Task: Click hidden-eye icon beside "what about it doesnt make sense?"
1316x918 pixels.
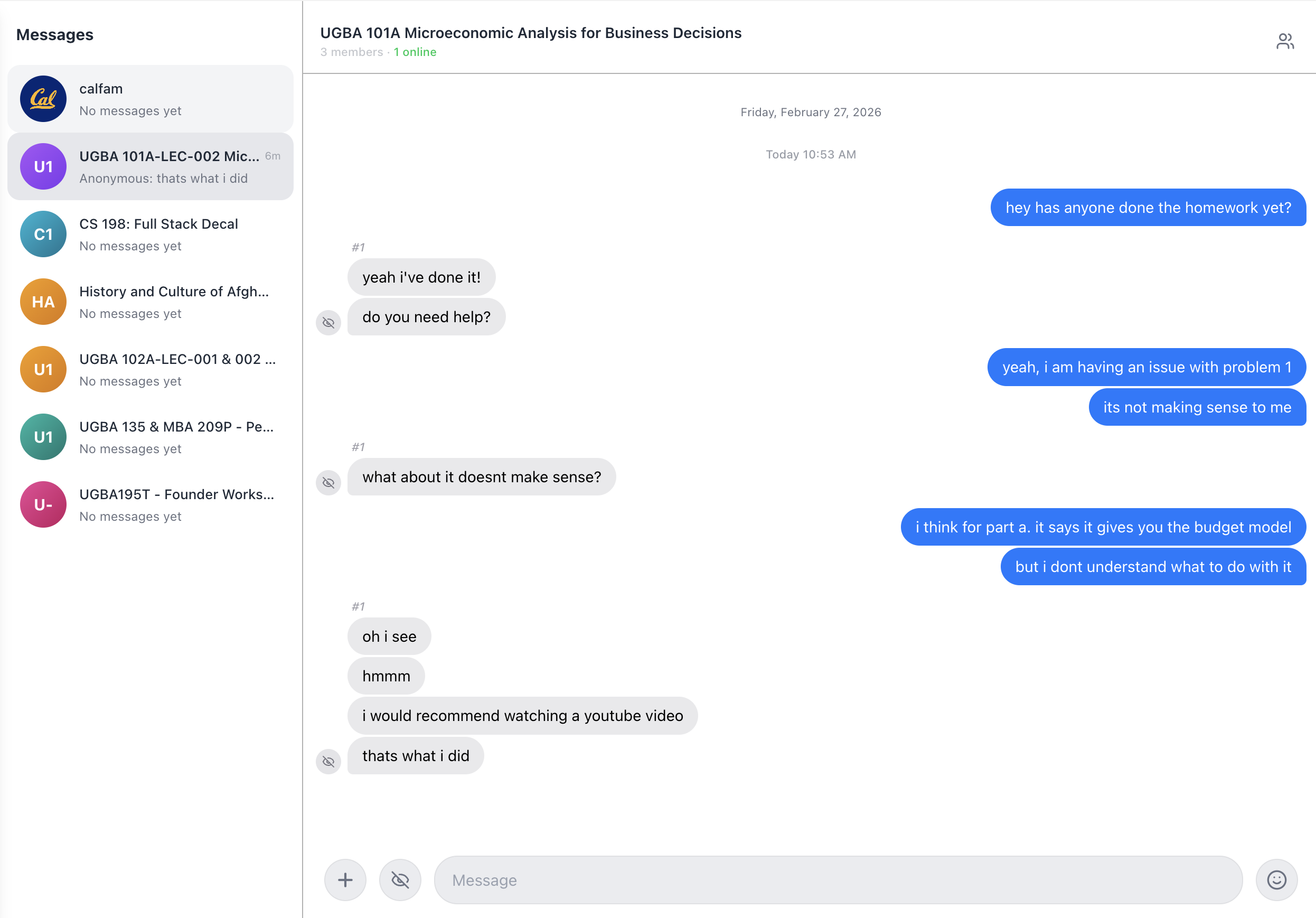Action: click(x=328, y=482)
